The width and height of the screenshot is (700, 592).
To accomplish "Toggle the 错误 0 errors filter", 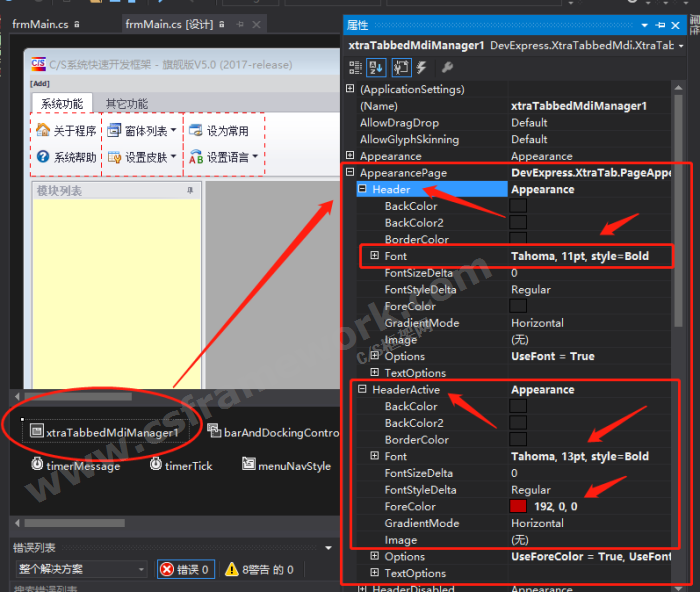I will [184, 569].
